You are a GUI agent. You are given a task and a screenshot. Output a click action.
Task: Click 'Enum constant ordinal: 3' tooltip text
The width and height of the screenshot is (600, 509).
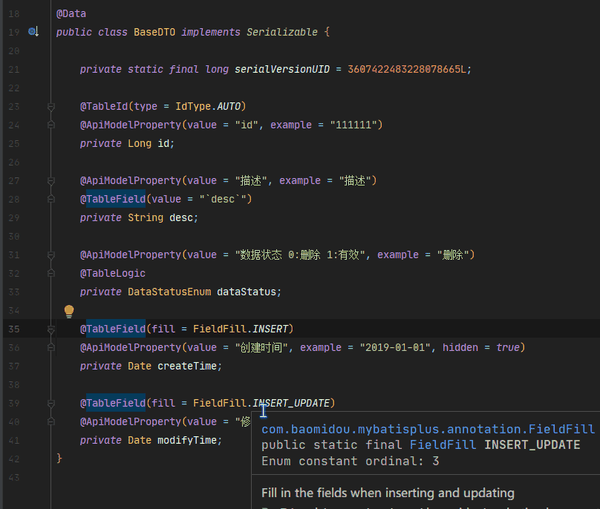350,461
